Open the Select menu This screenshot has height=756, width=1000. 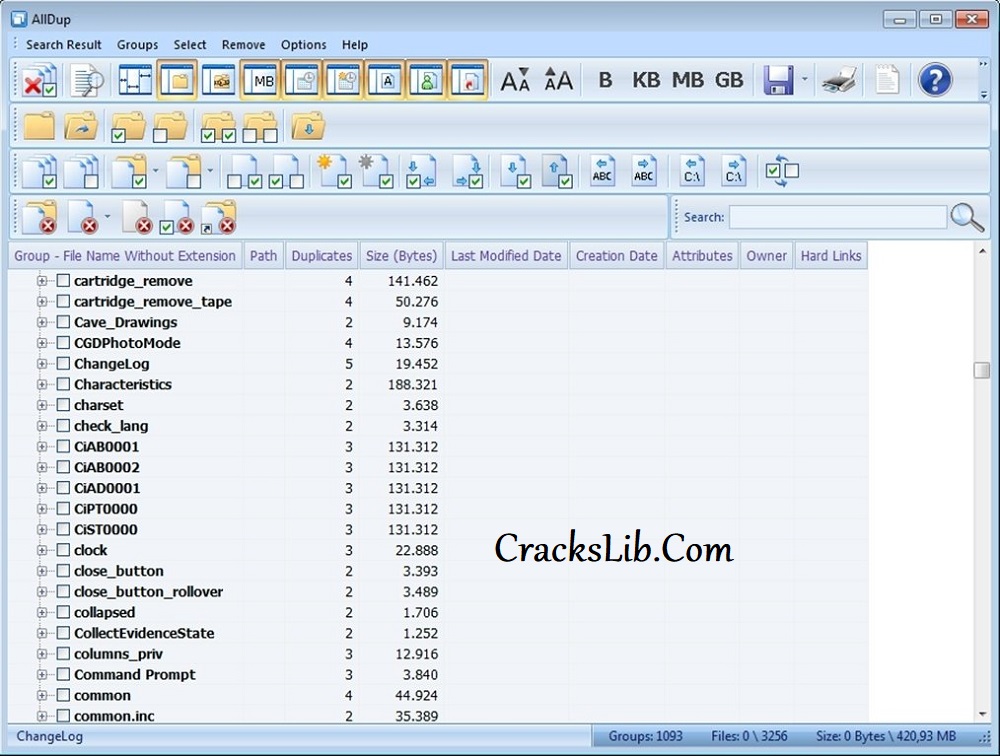tap(189, 45)
